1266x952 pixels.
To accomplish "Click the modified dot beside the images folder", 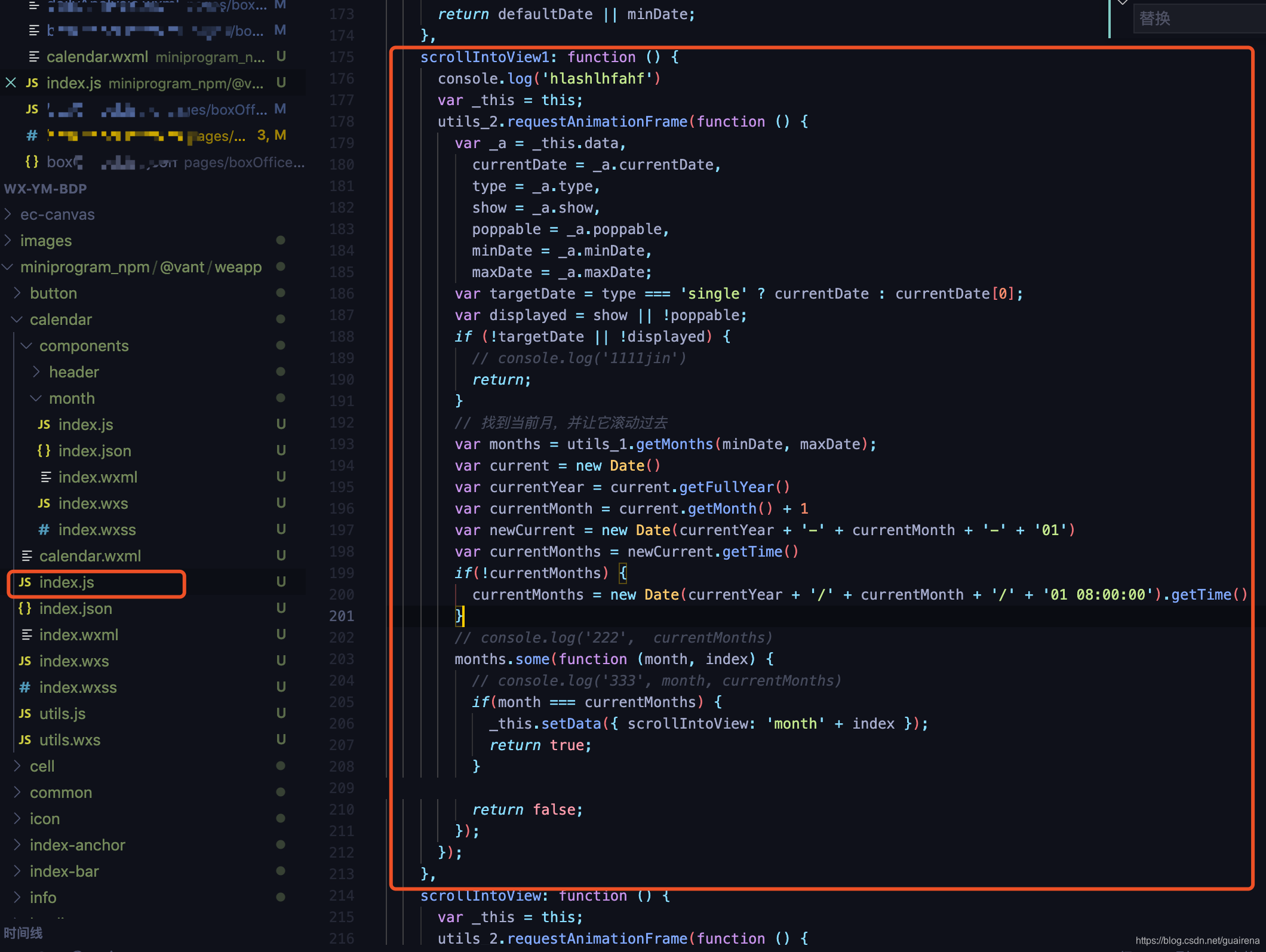I will (x=281, y=240).
